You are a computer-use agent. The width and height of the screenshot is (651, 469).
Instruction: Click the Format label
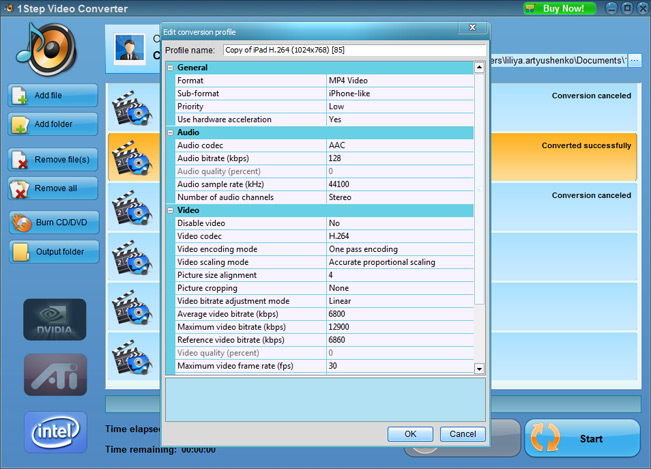190,81
